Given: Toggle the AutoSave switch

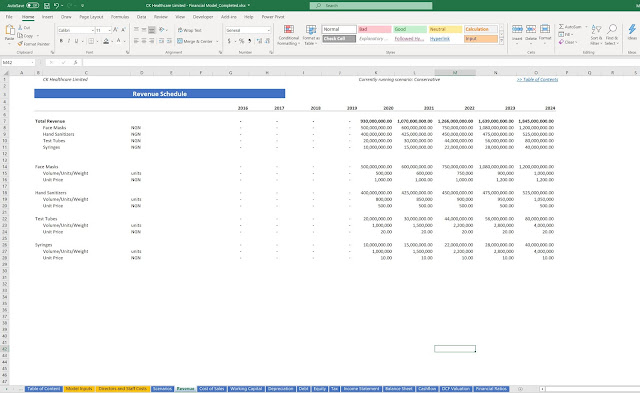Looking at the screenshot, I should (33, 6).
